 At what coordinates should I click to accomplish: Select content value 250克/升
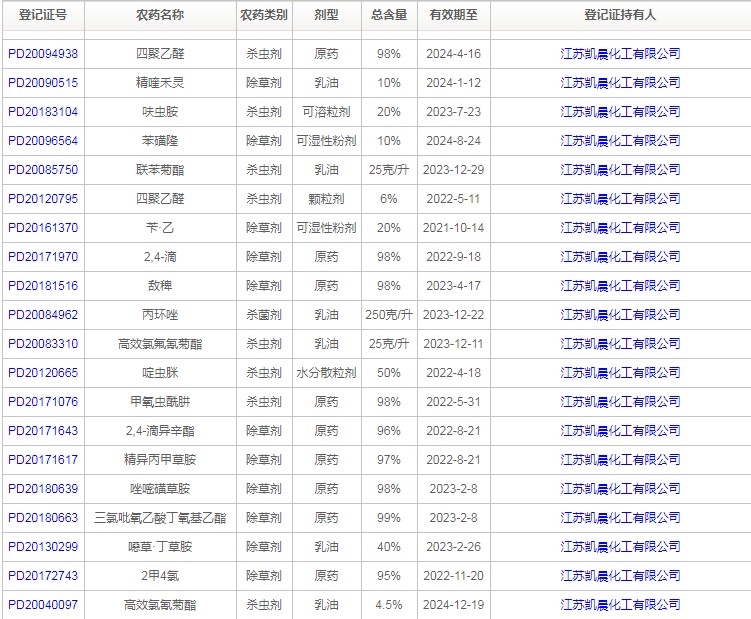[389, 315]
